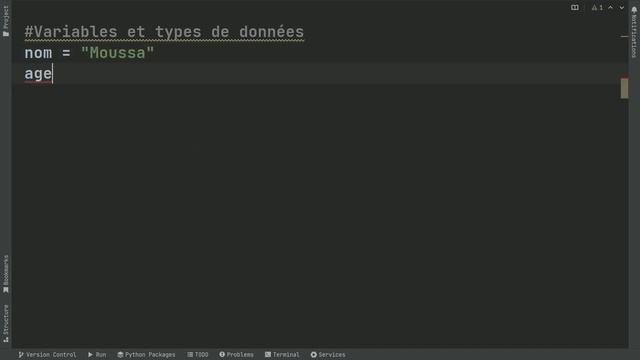This screenshot has width=640, height=360.
Task: Click the warning count indicator
Action: coord(597,8)
